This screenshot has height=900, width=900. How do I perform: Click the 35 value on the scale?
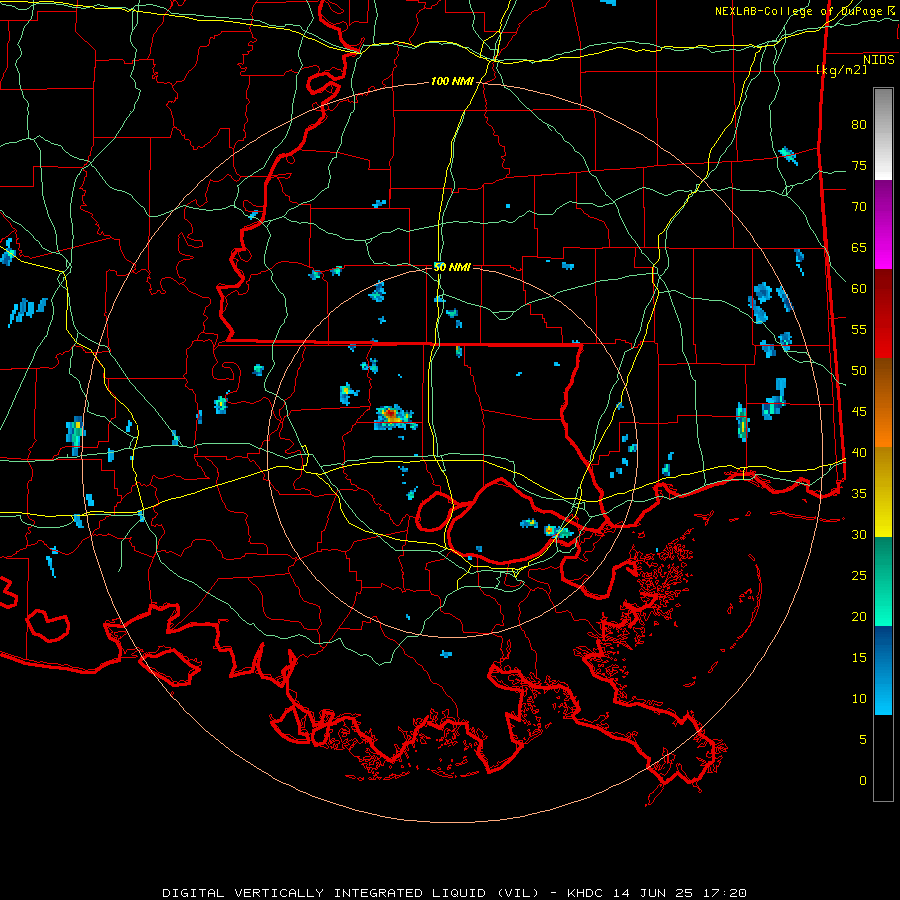859,494
